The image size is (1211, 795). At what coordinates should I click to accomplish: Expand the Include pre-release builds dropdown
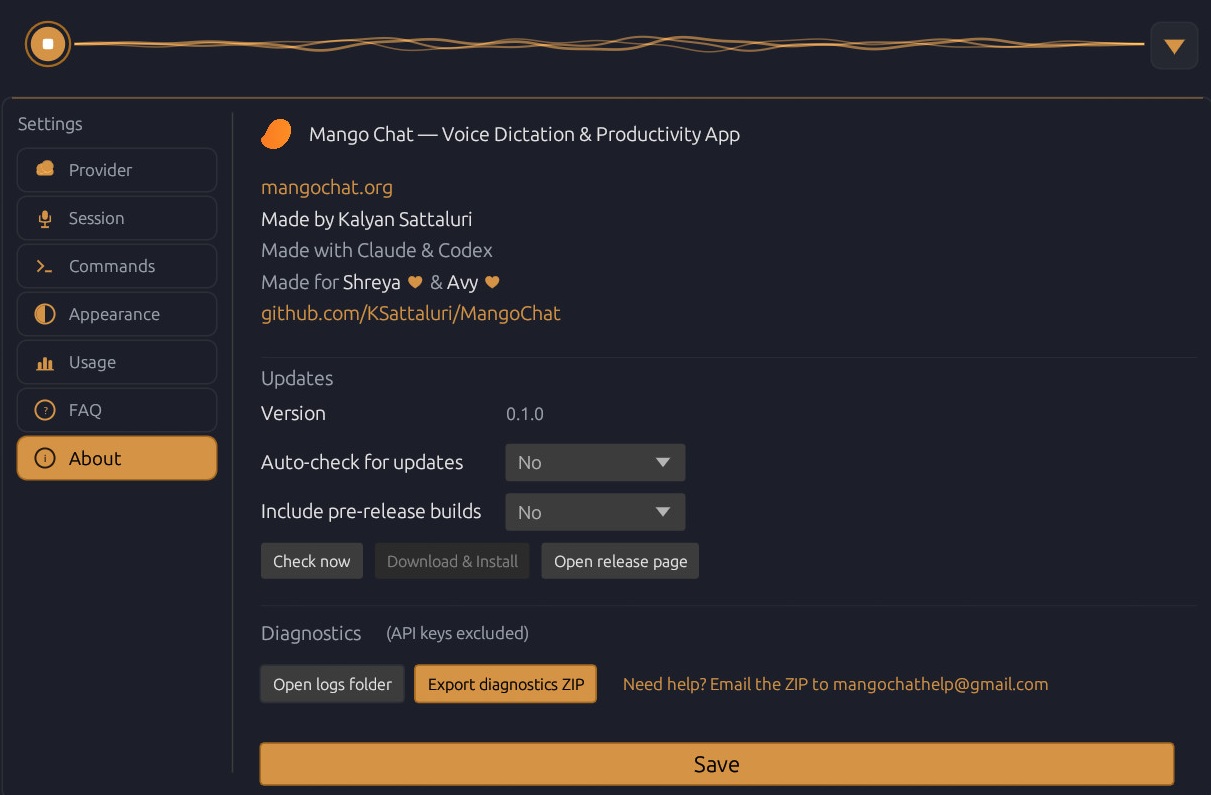coord(595,511)
